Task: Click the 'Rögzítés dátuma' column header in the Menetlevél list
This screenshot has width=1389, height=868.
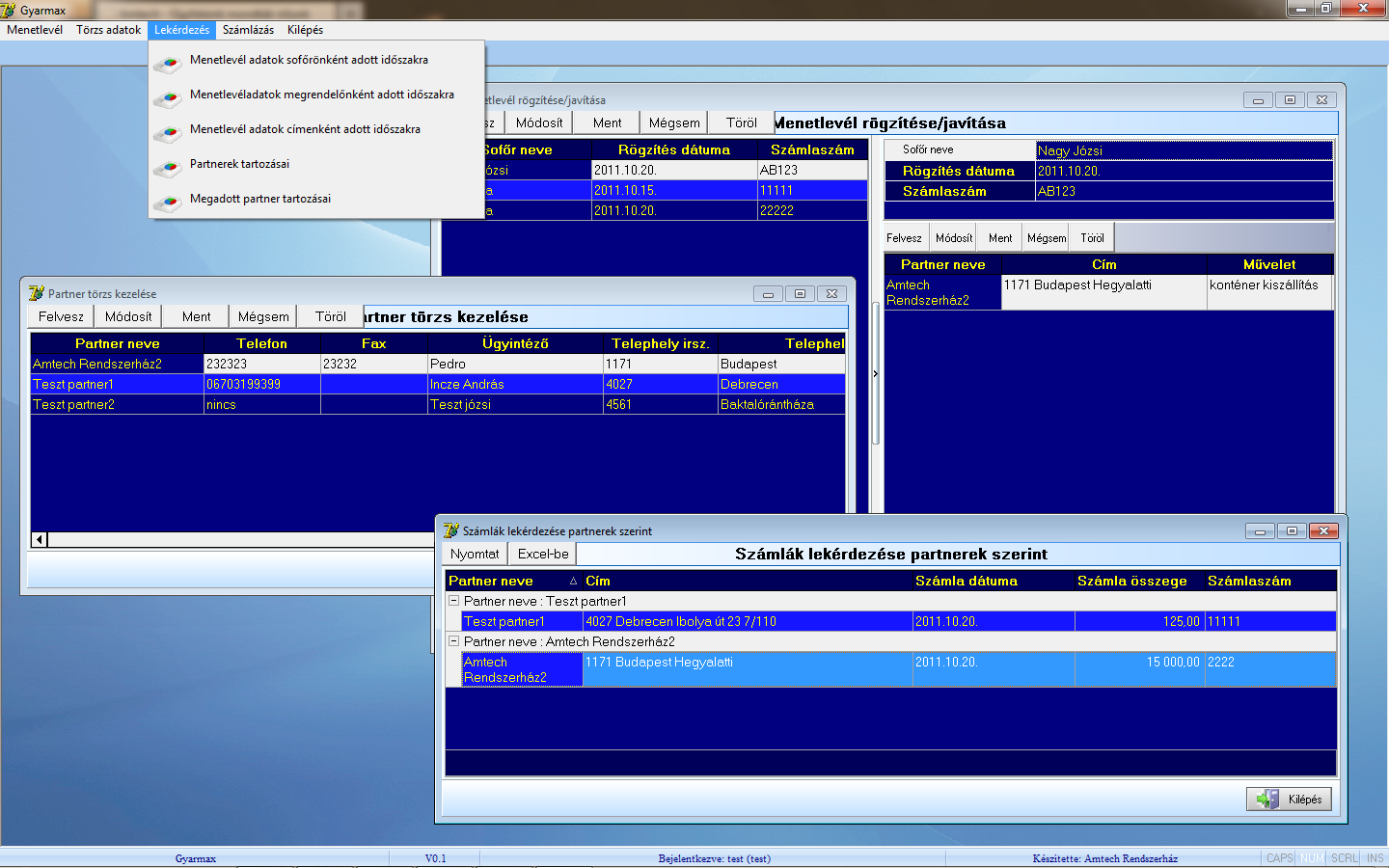Action: tap(674, 149)
